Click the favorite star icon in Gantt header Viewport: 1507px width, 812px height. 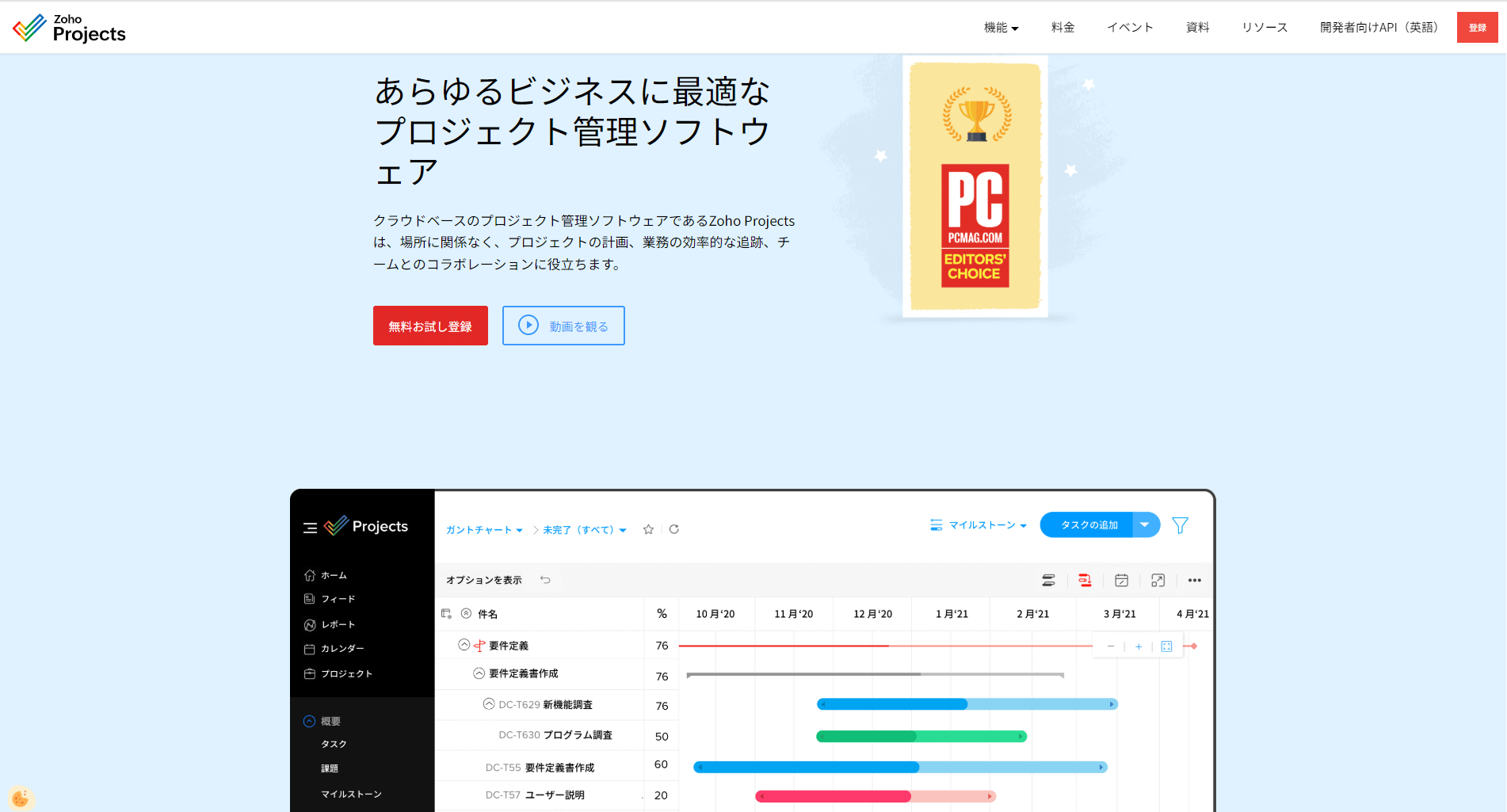[x=648, y=529]
